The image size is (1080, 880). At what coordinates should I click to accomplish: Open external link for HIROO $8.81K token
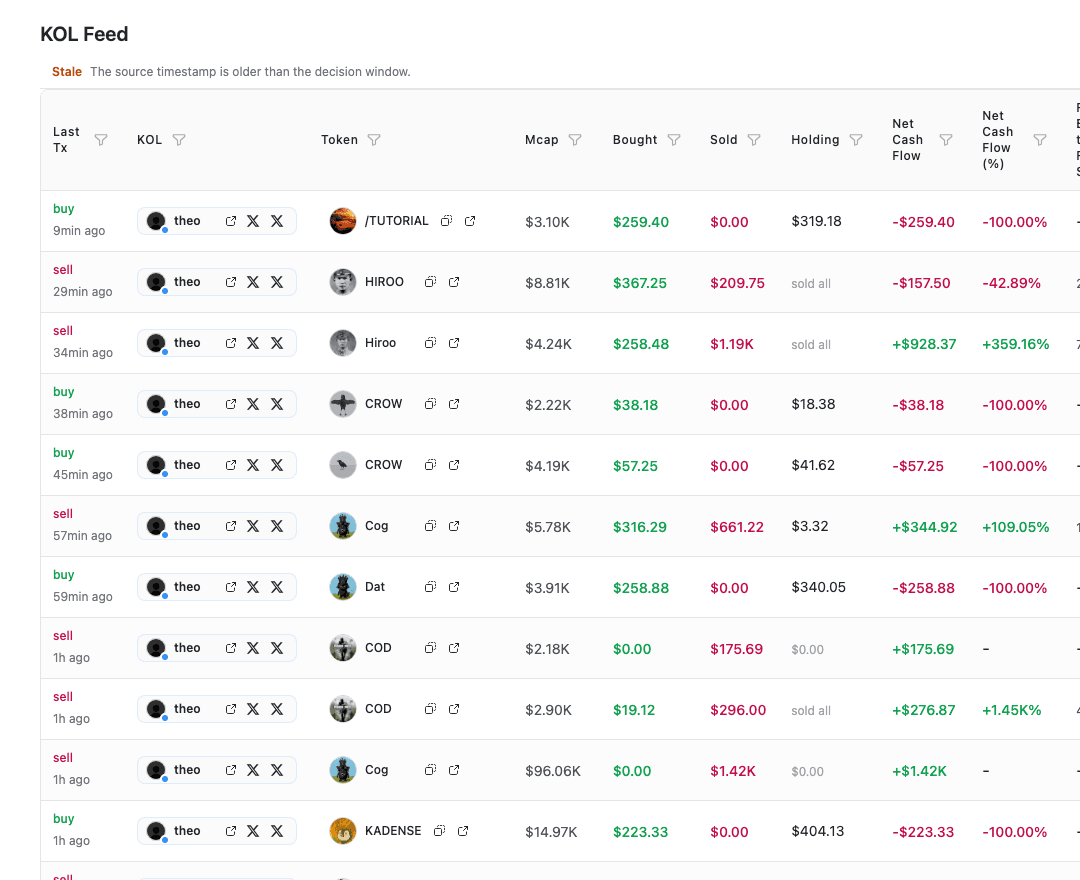point(454,282)
